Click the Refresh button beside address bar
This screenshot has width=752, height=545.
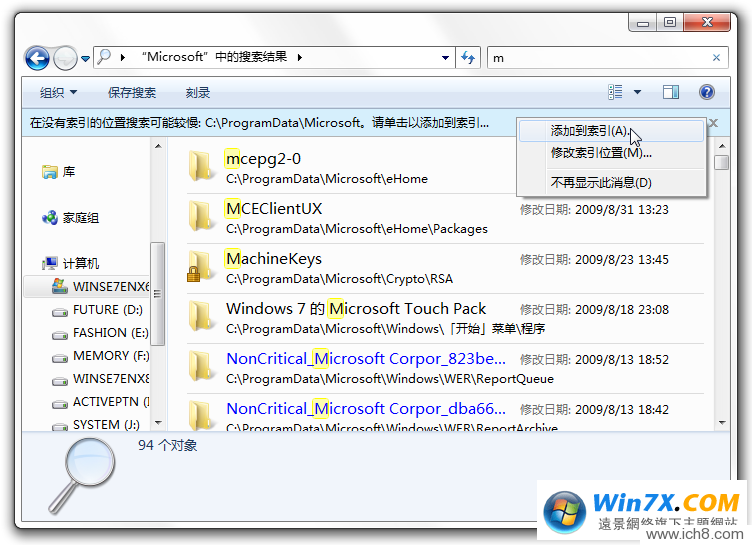468,58
